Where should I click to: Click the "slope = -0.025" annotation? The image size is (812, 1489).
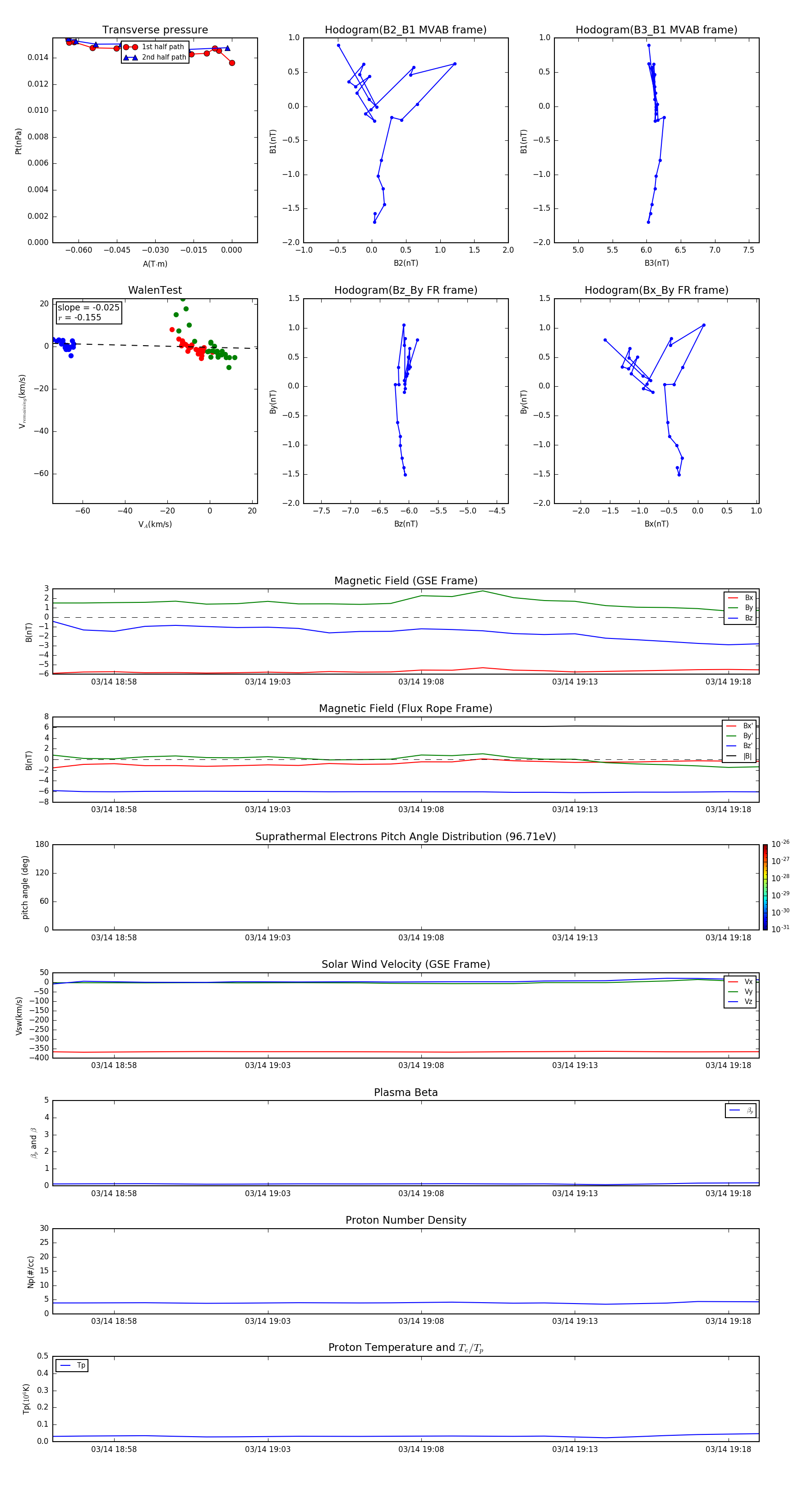pyautogui.click(x=88, y=308)
